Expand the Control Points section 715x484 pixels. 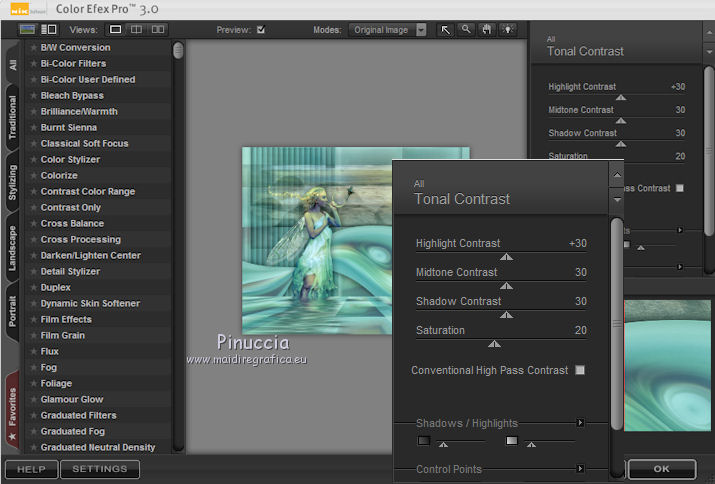click(x=580, y=469)
